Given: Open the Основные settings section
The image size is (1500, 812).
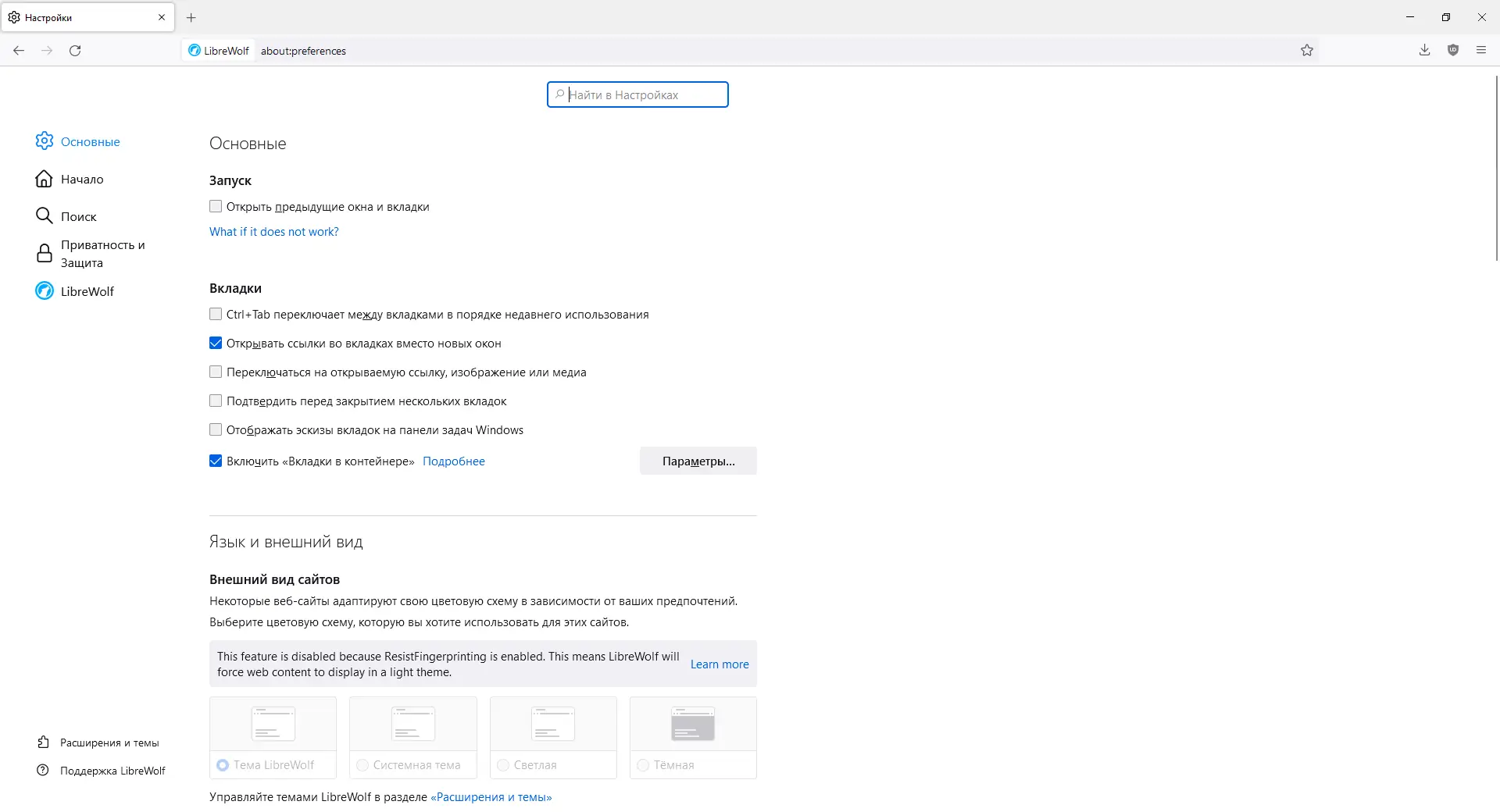Looking at the screenshot, I should [x=90, y=141].
